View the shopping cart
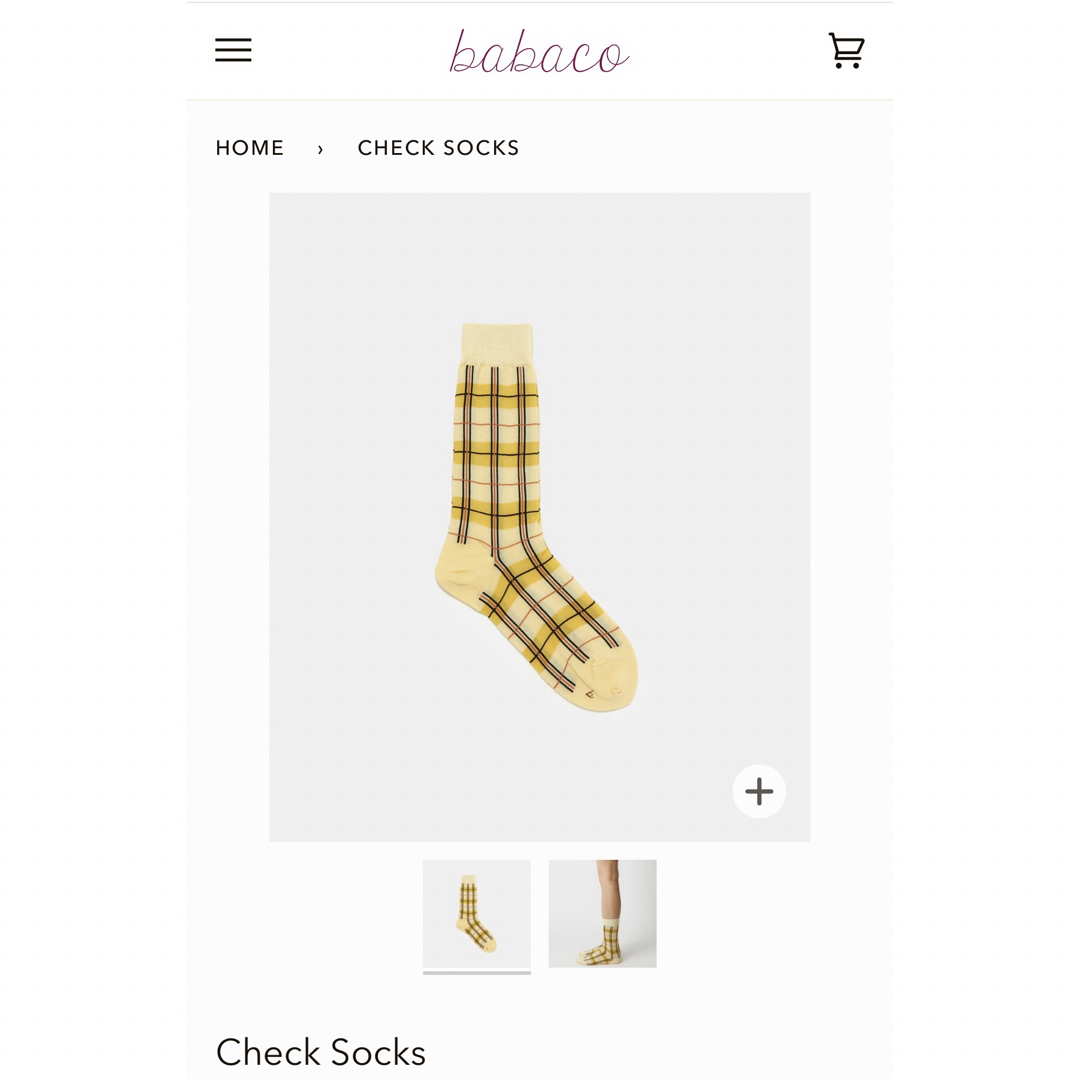Image resolution: width=1080 pixels, height=1080 pixels. coord(846,50)
